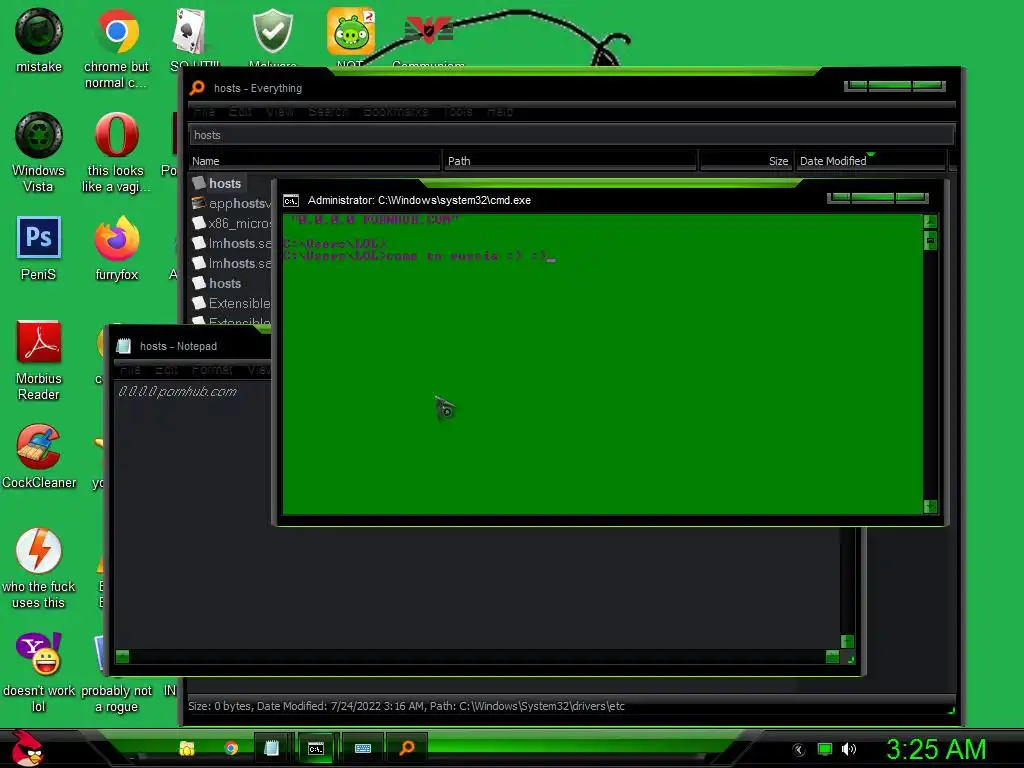1024x768 pixels.
Task: Open the Help menu in Everything
Action: (500, 111)
